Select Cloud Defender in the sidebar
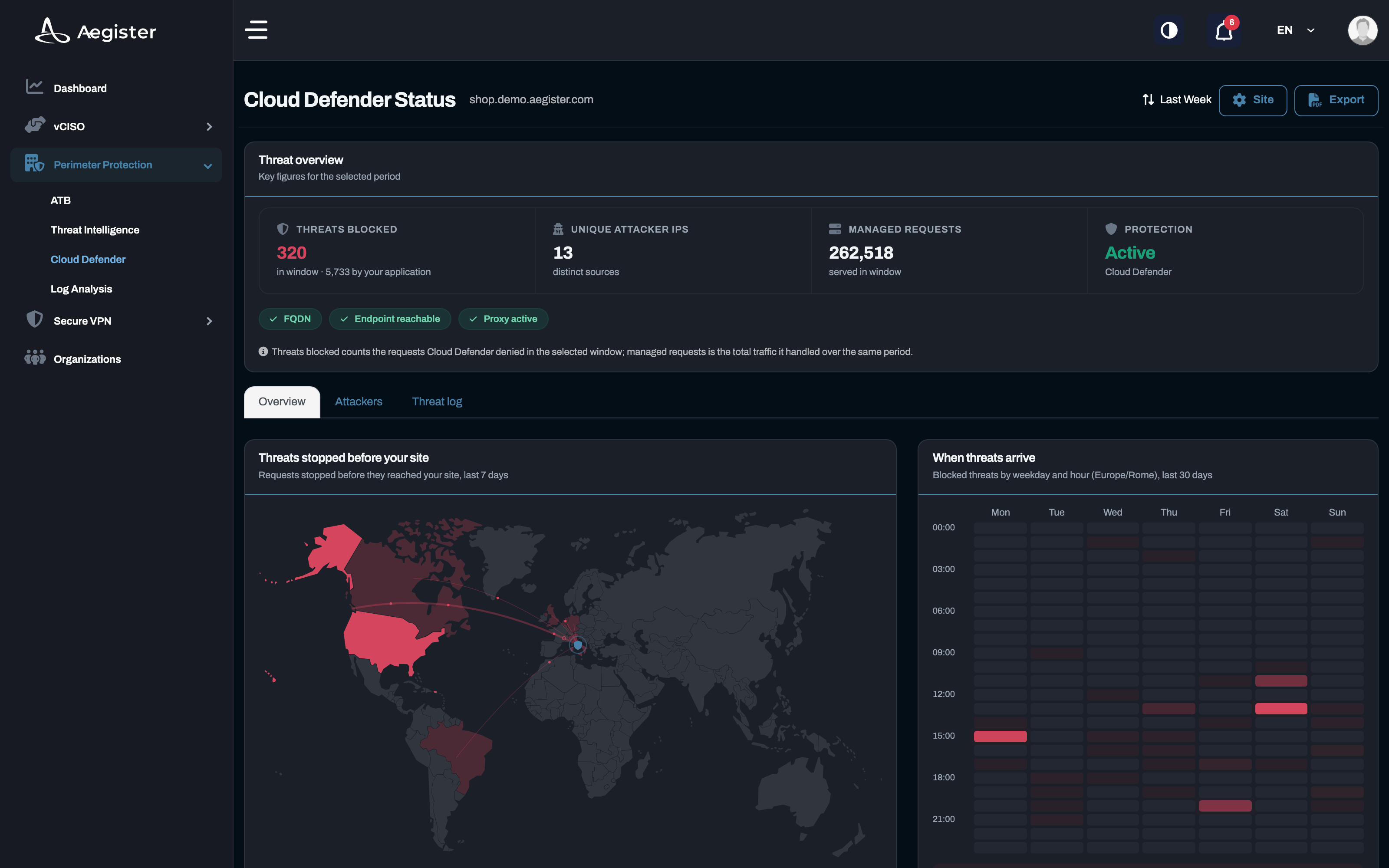Image resolution: width=1389 pixels, height=868 pixels. point(88,260)
